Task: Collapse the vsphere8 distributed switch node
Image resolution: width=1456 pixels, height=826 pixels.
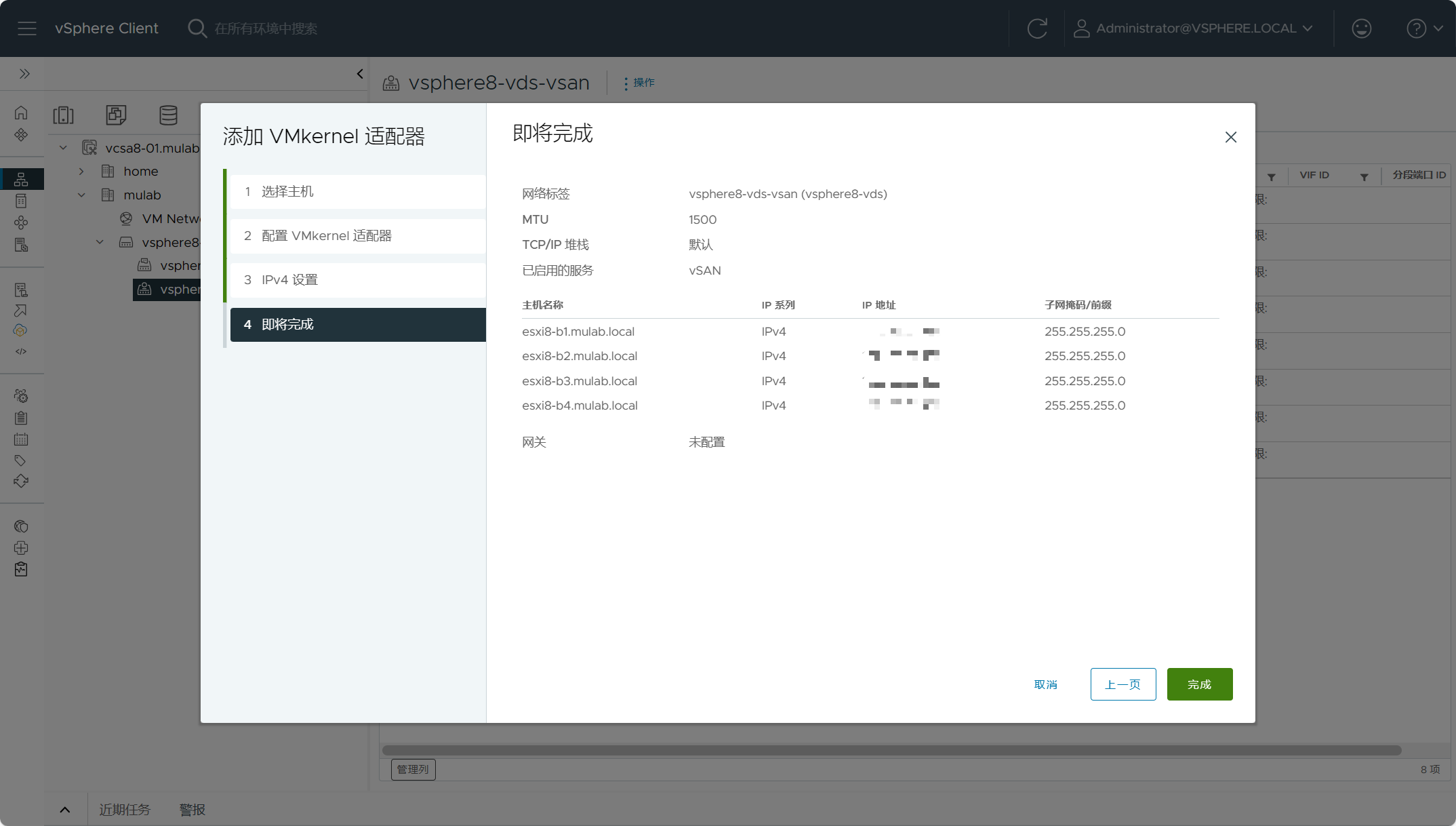Action: pos(100,242)
